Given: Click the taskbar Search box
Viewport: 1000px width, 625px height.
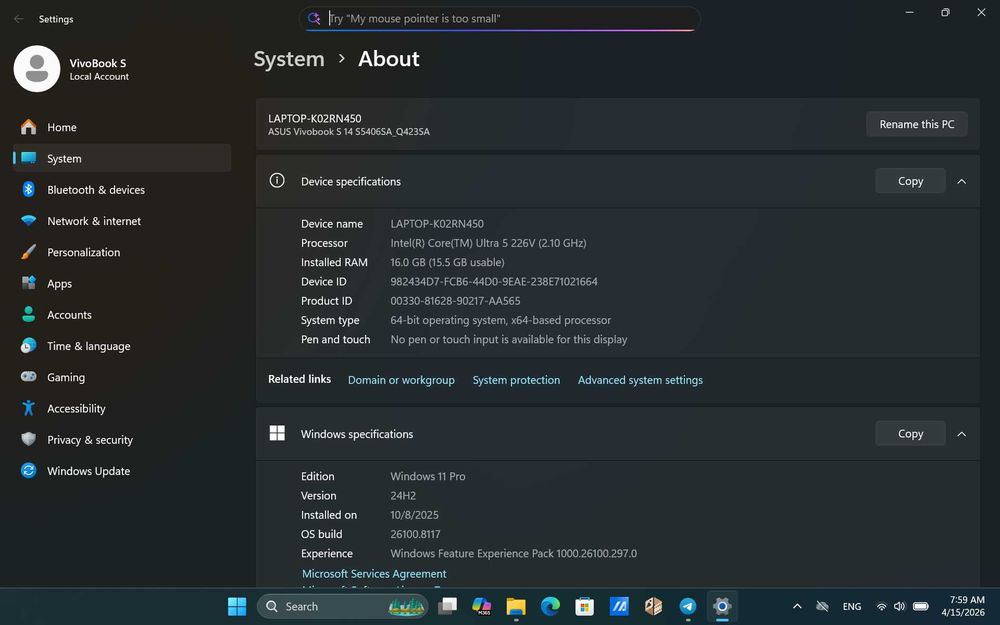Looking at the screenshot, I should pyautogui.click(x=342, y=606).
